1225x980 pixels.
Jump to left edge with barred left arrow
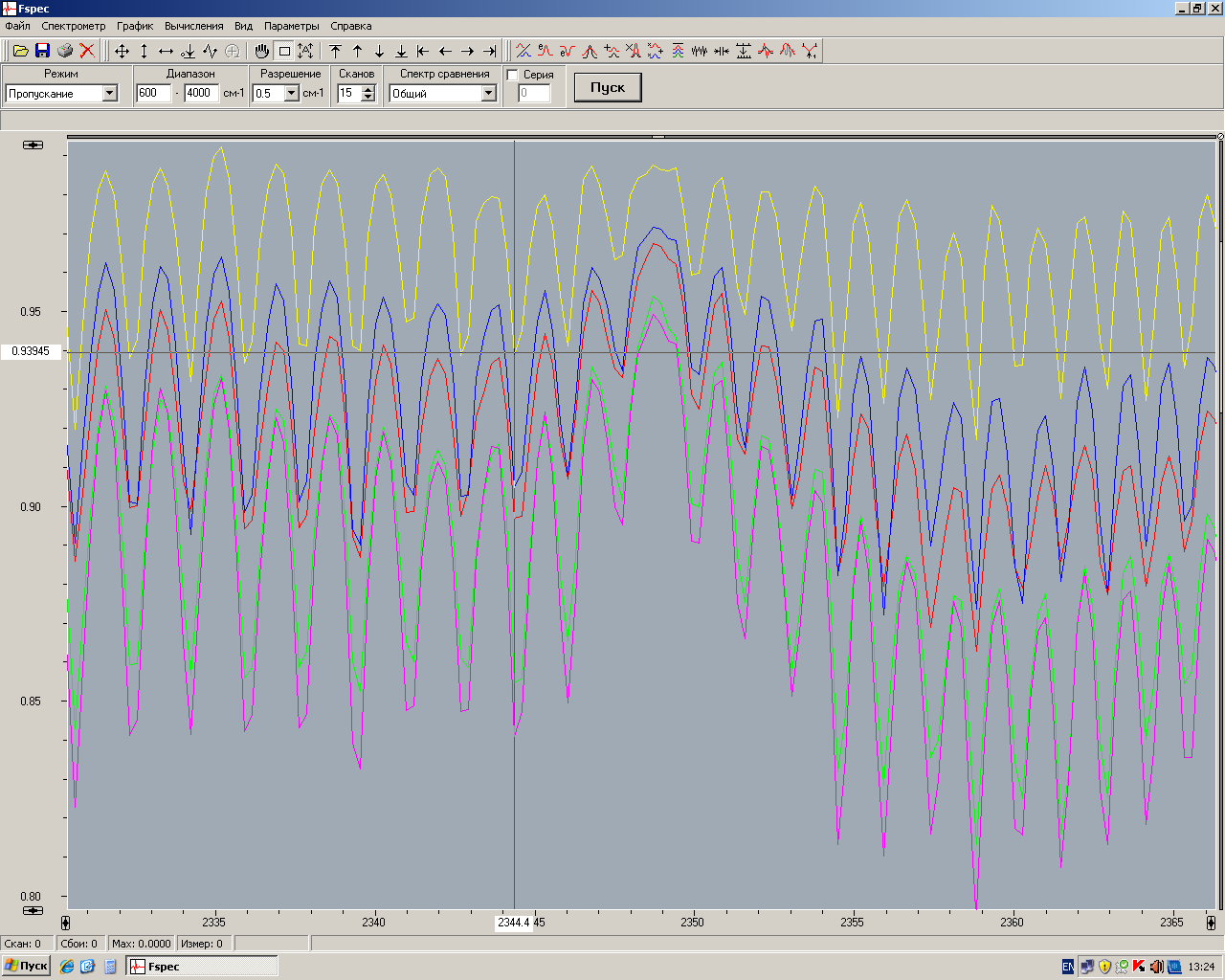[x=423, y=51]
